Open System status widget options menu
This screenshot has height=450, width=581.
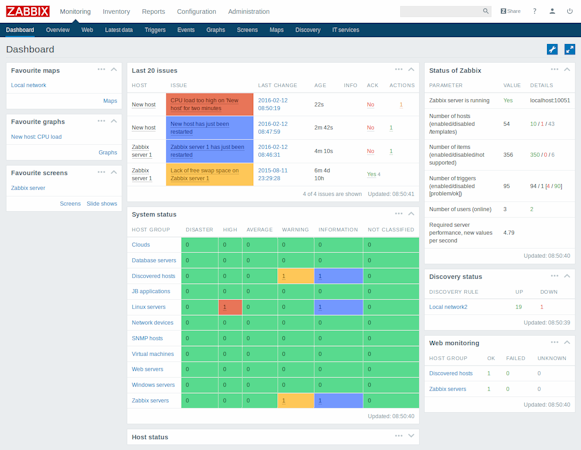click(399, 214)
